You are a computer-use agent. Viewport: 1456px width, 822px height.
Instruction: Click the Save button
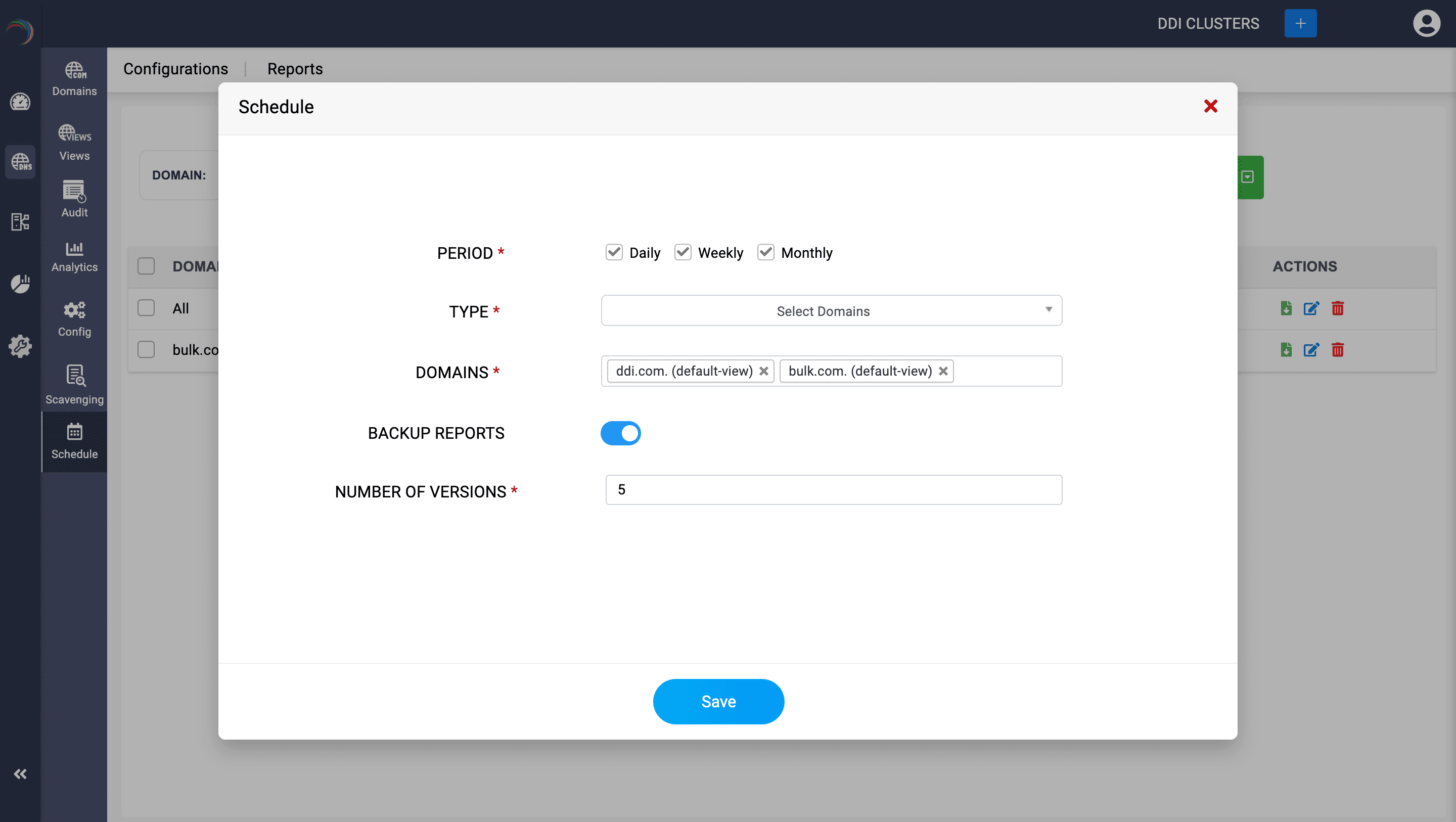tap(718, 701)
